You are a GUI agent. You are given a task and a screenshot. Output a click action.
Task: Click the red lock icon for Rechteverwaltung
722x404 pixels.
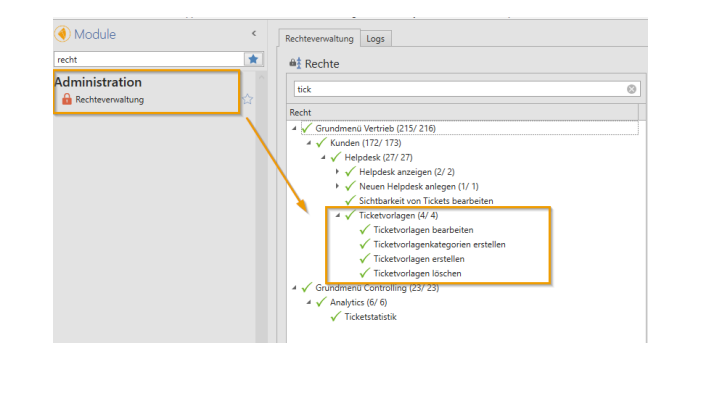[66, 99]
